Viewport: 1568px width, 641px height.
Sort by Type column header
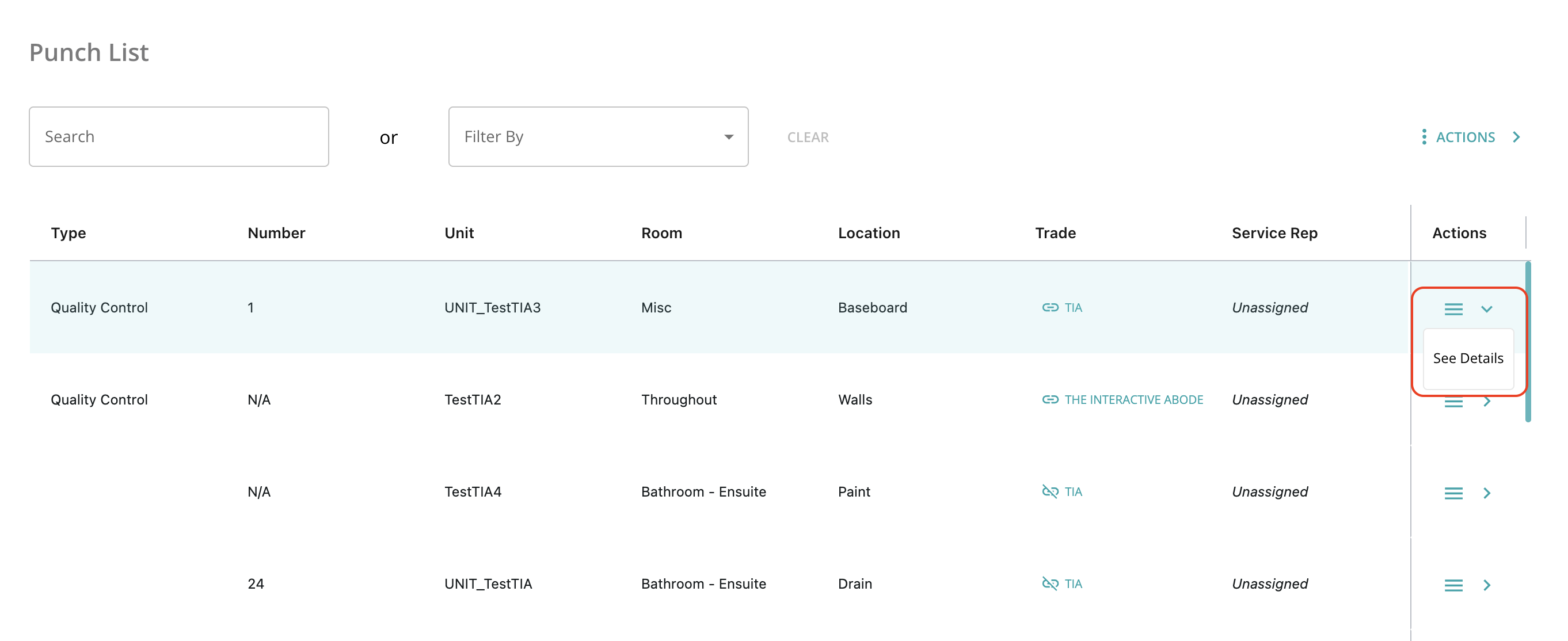[68, 233]
